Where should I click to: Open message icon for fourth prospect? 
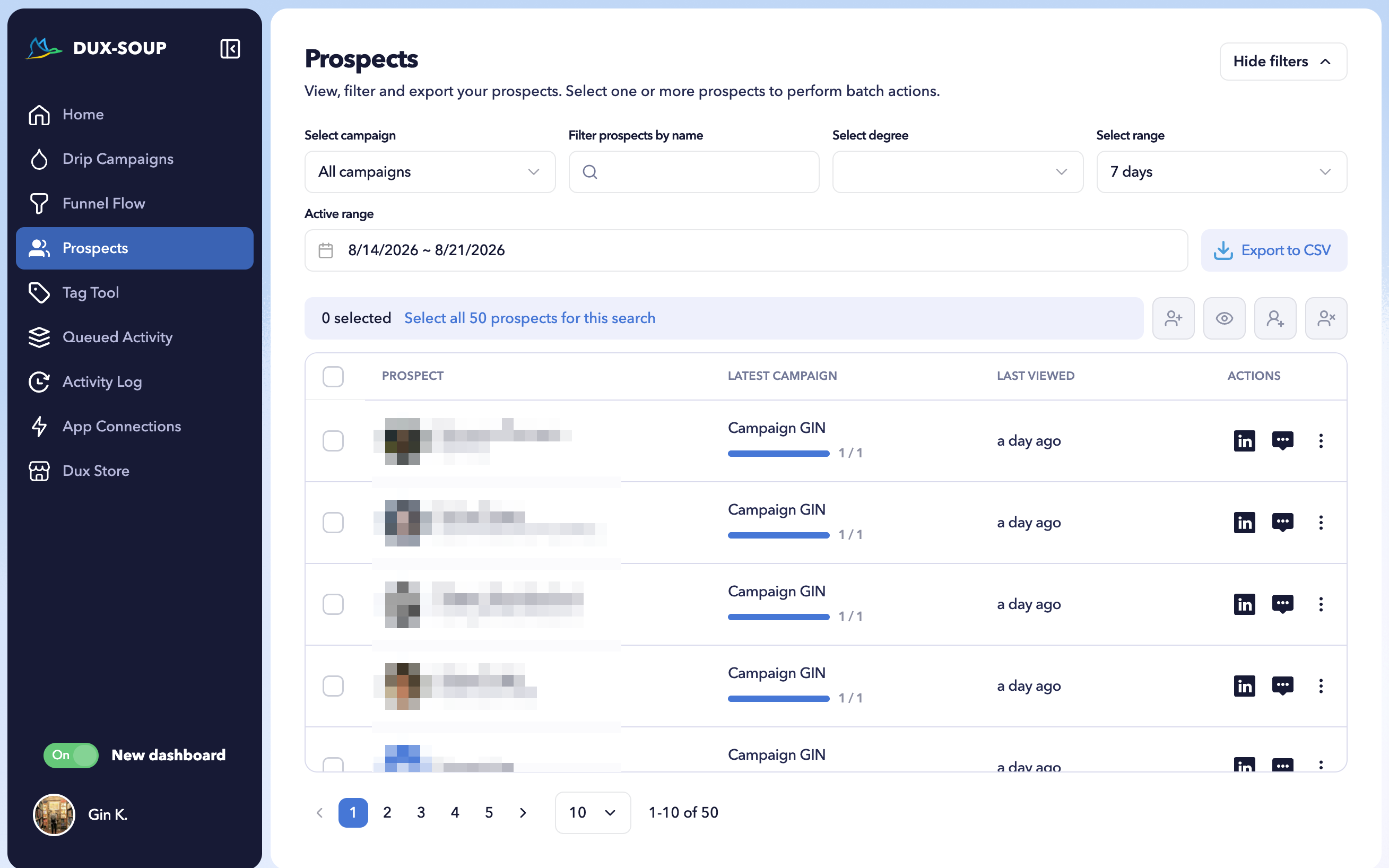tap(1282, 685)
